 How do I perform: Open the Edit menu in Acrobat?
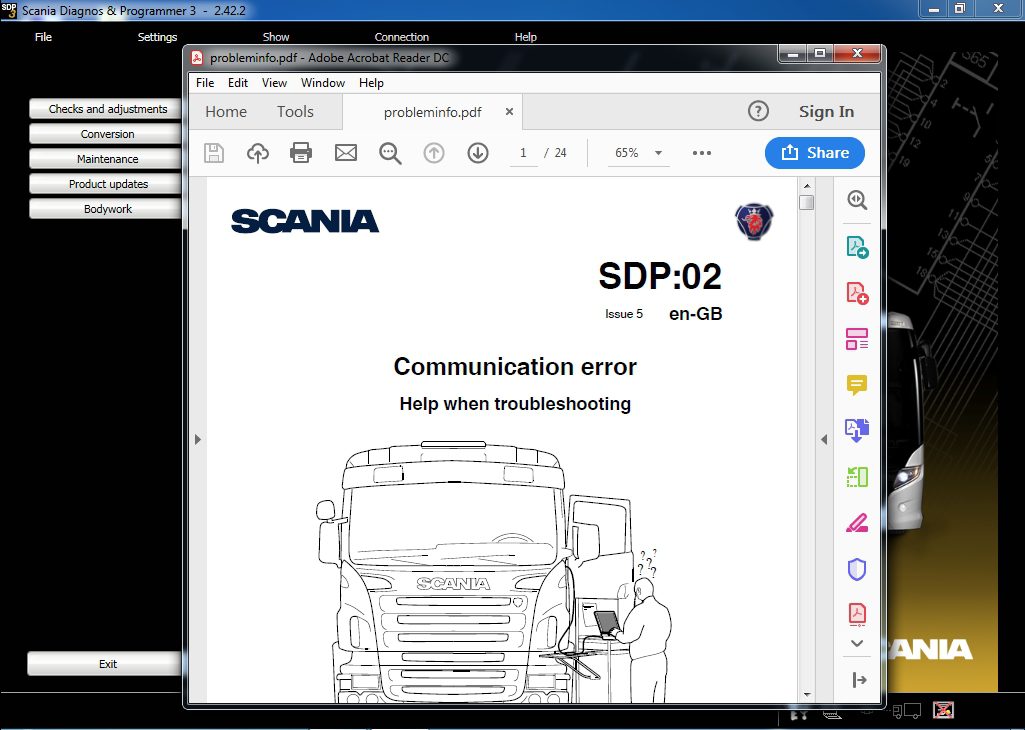click(237, 83)
